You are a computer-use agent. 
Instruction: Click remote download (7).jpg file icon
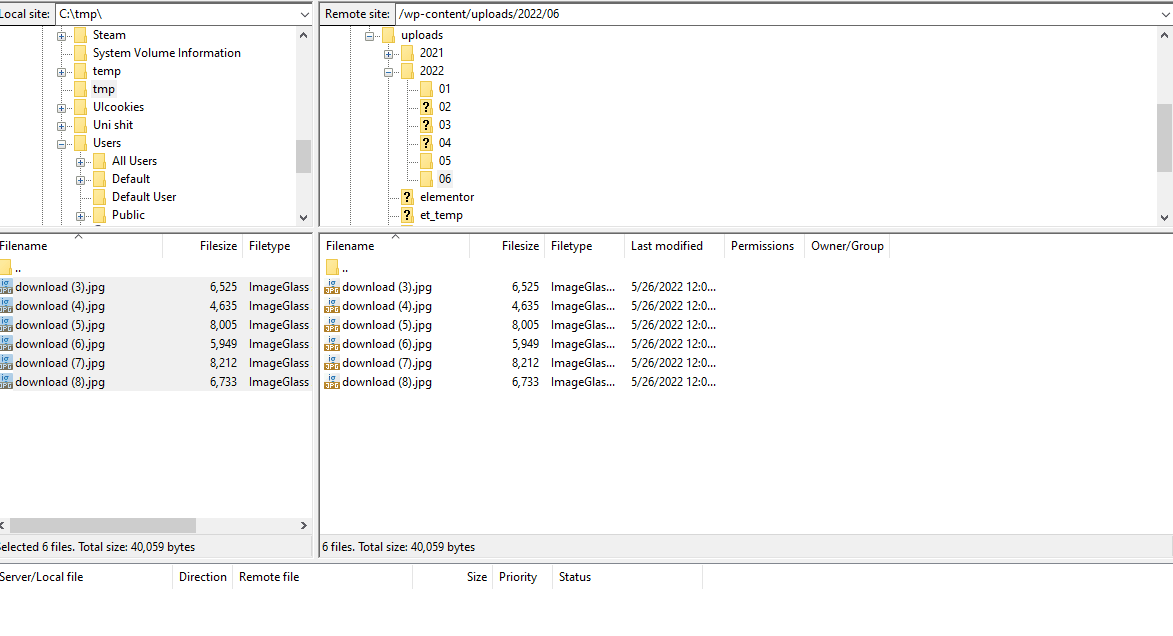pyautogui.click(x=331, y=363)
